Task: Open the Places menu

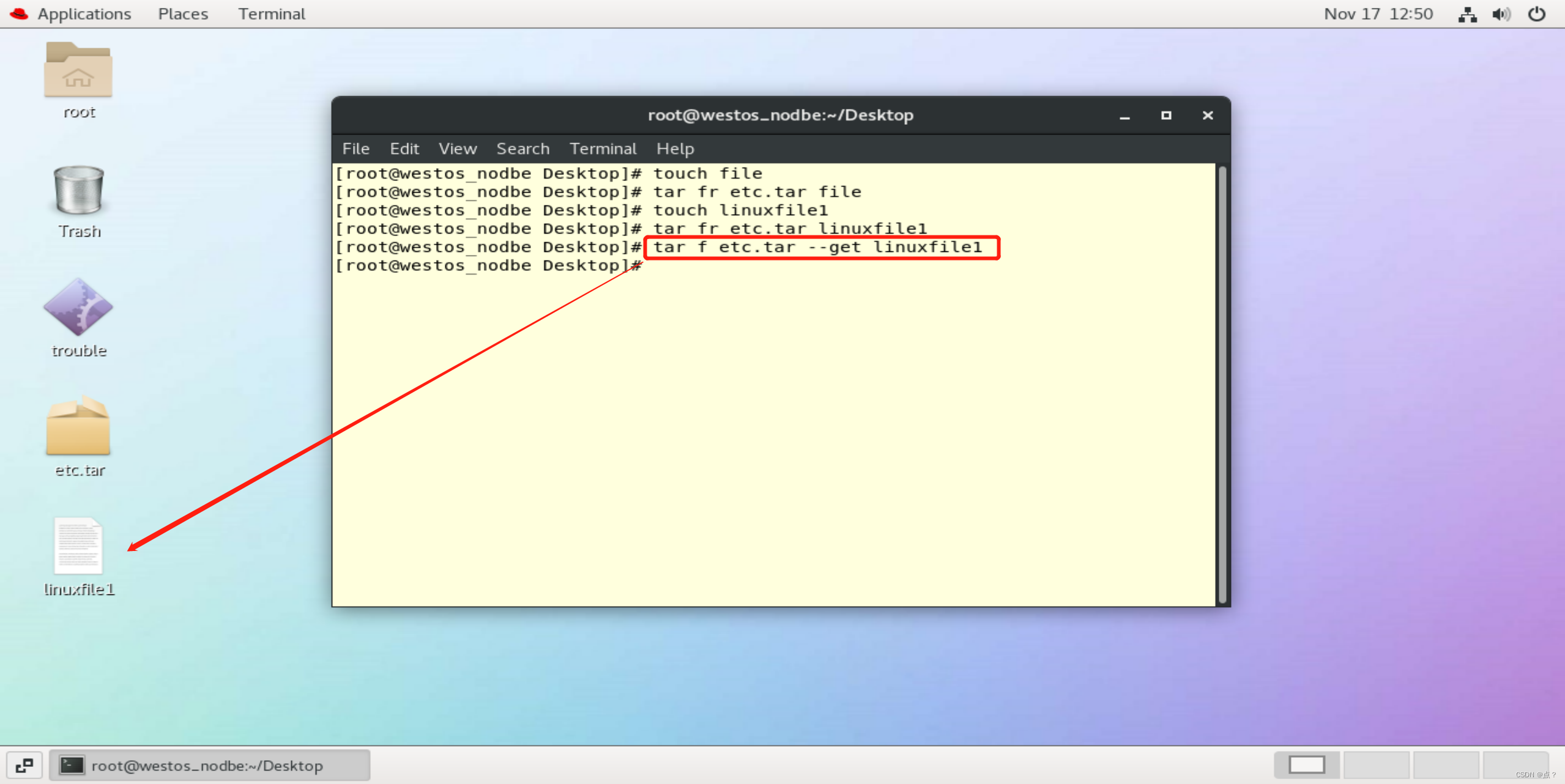Action: tap(182, 13)
